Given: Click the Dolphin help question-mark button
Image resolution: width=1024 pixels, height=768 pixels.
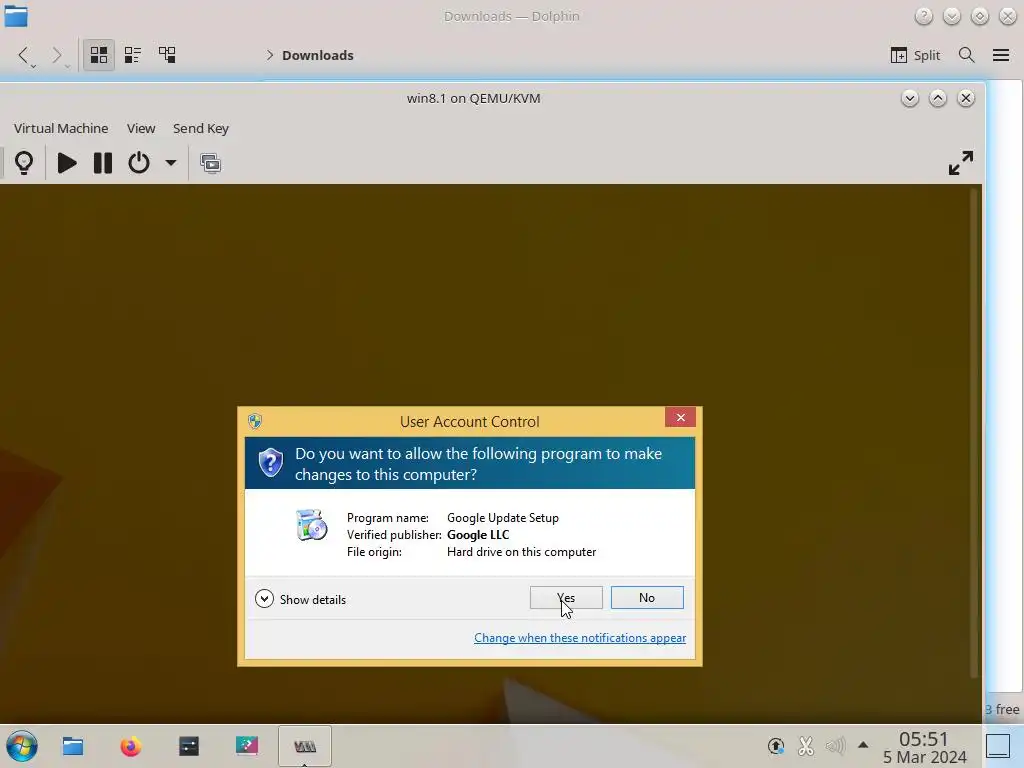Looking at the screenshot, I should (923, 16).
